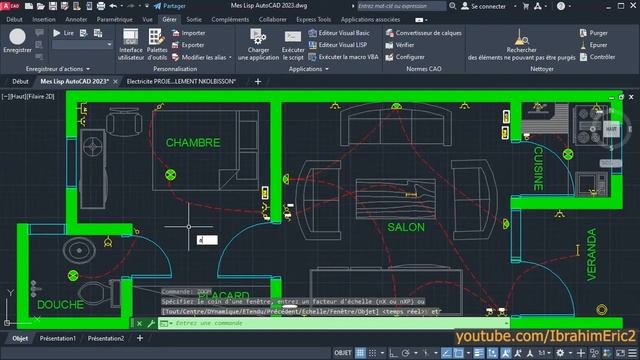The image size is (640, 360).
Task: Switch to Présentation1 layout tab
Action: 58,338
